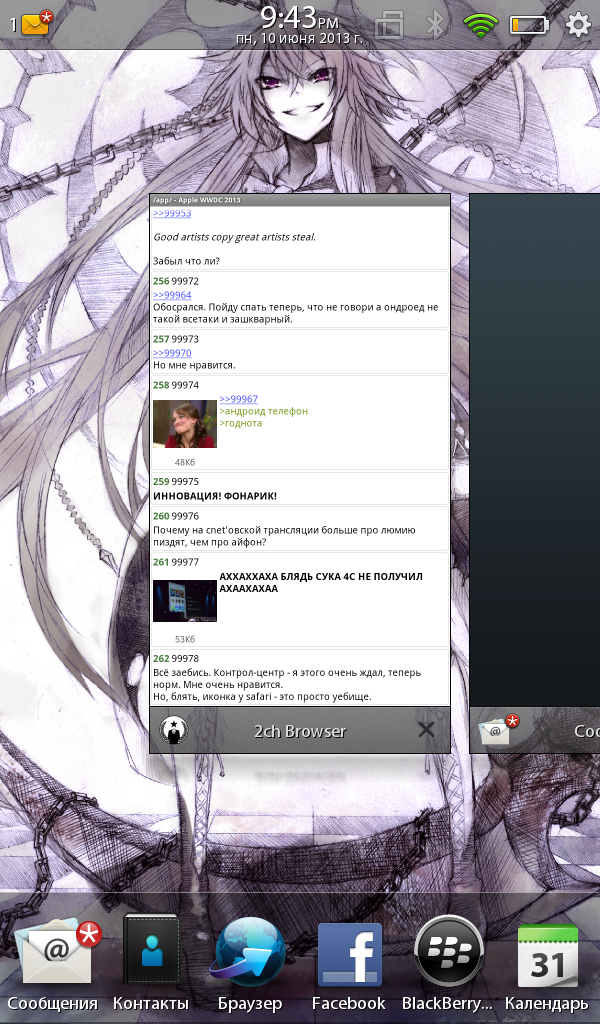This screenshot has height=1024, width=600.
Task: Select post number 262 header
Action: (x=176, y=658)
